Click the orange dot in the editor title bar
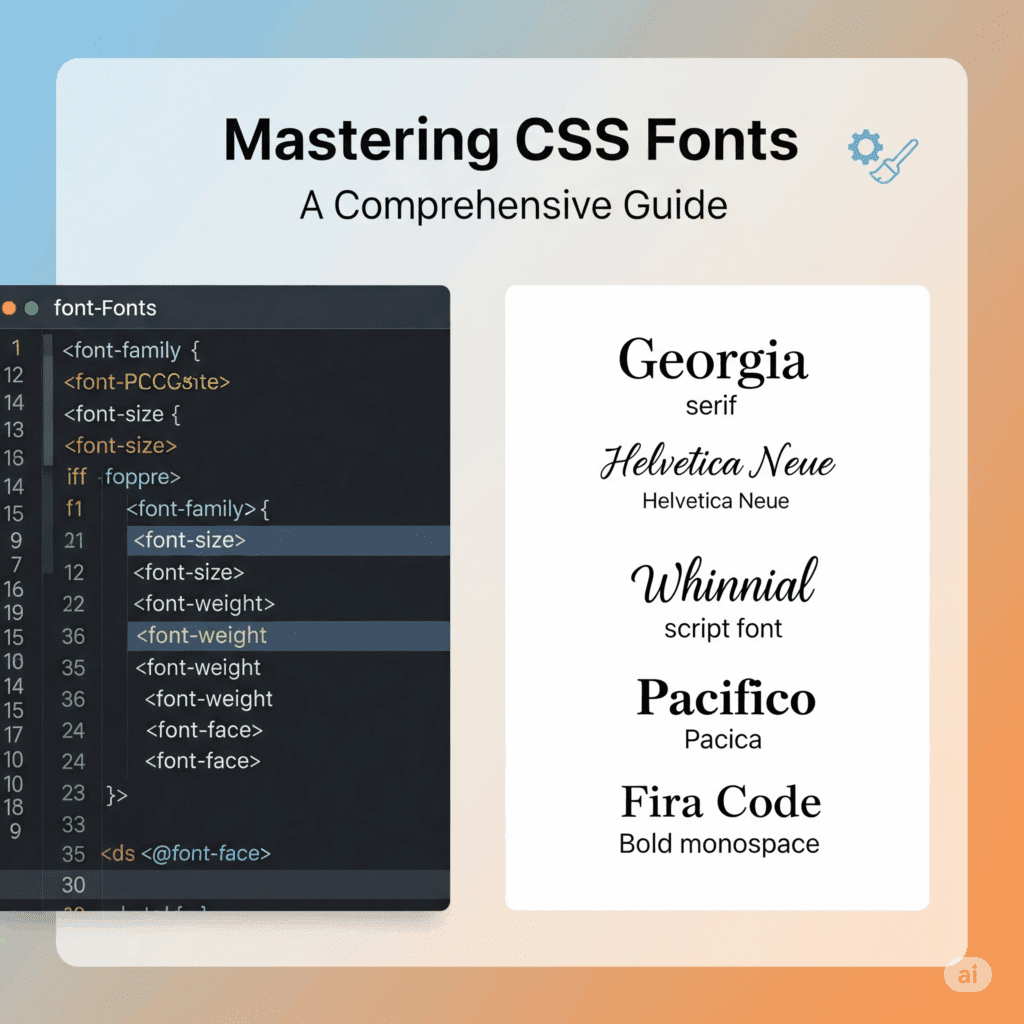 point(9,308)
